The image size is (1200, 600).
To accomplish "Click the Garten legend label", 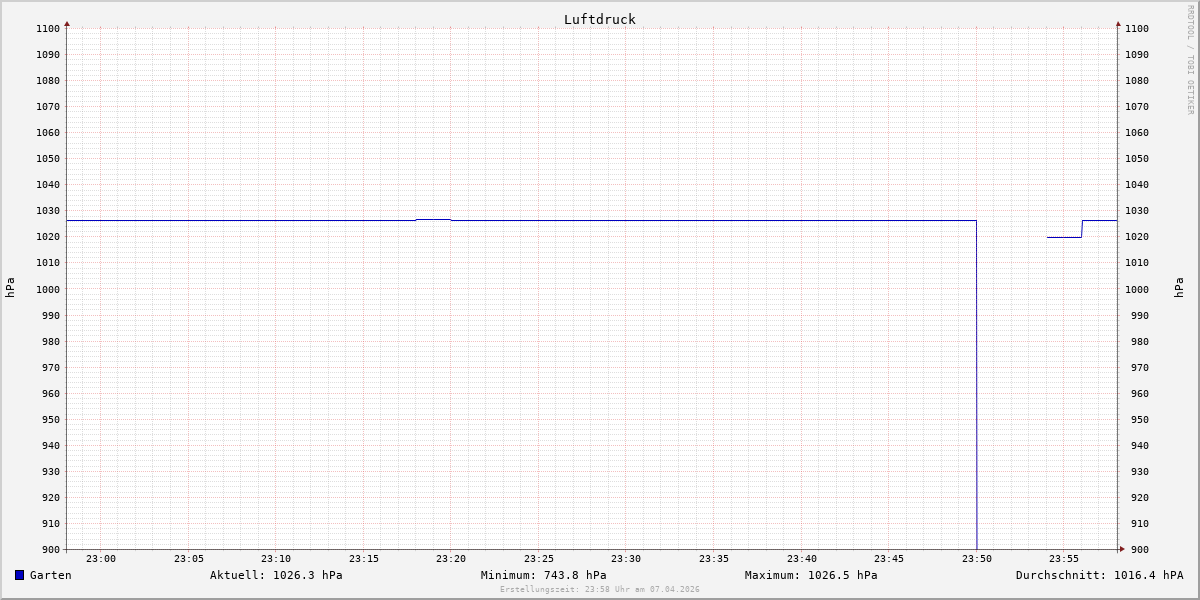I will pos(50,575).
